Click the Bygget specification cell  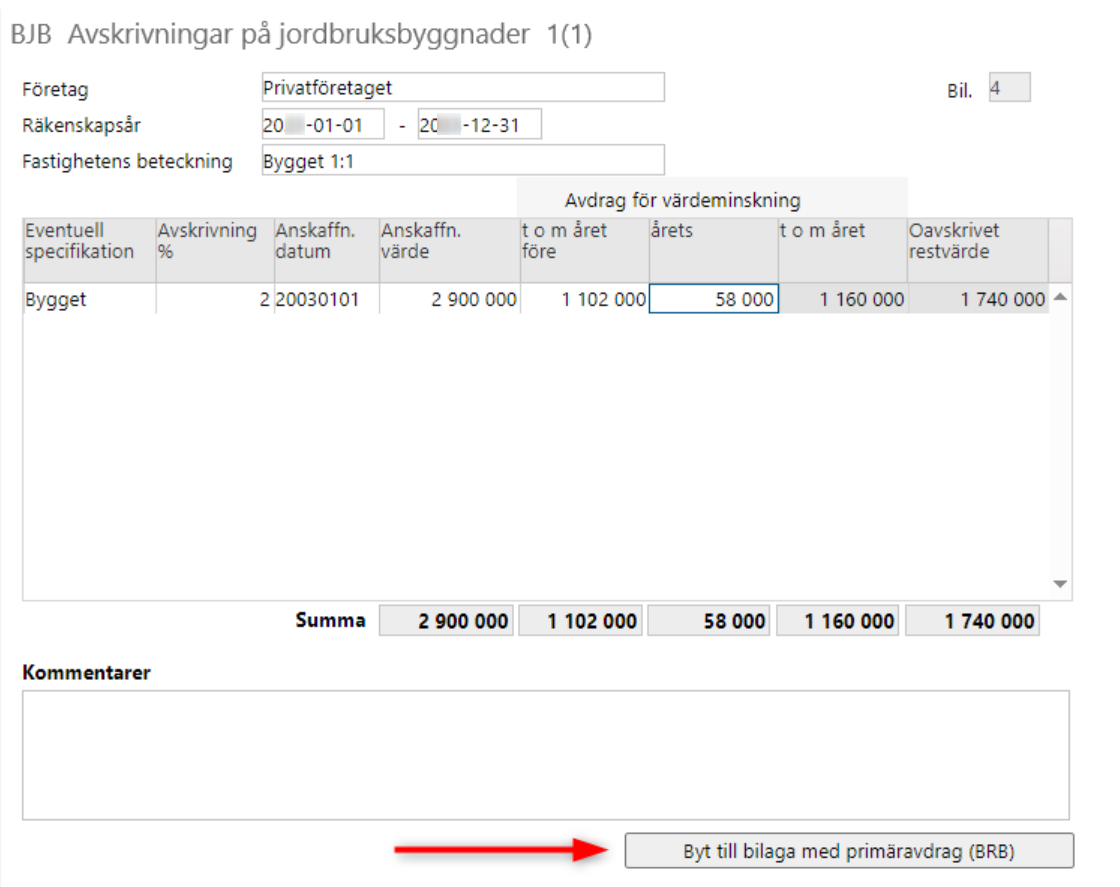[x=89, y=299]
